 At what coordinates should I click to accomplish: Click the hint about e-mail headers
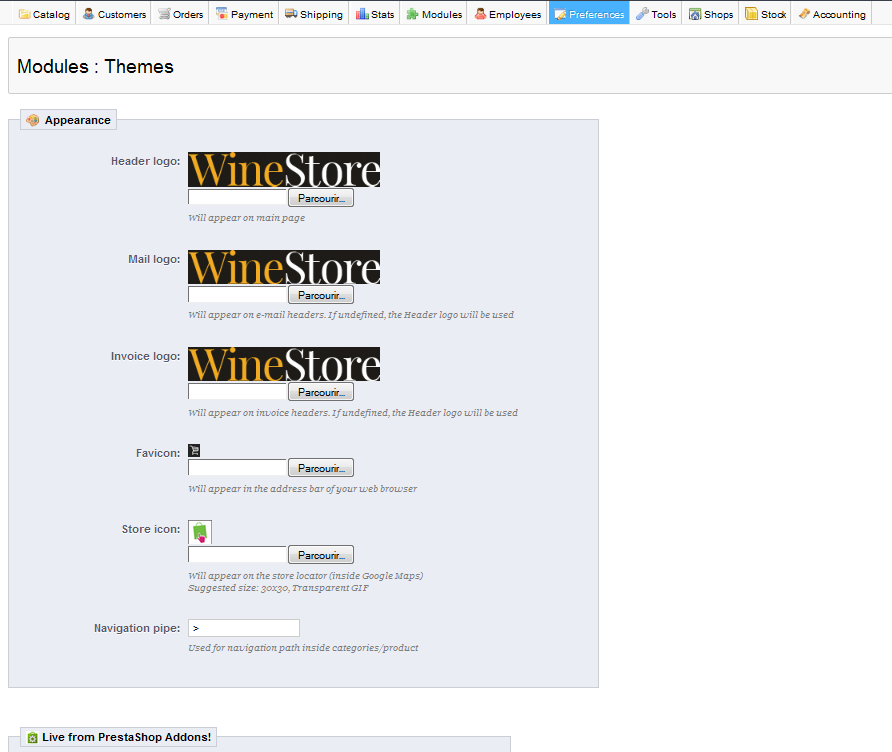(350, 315)
